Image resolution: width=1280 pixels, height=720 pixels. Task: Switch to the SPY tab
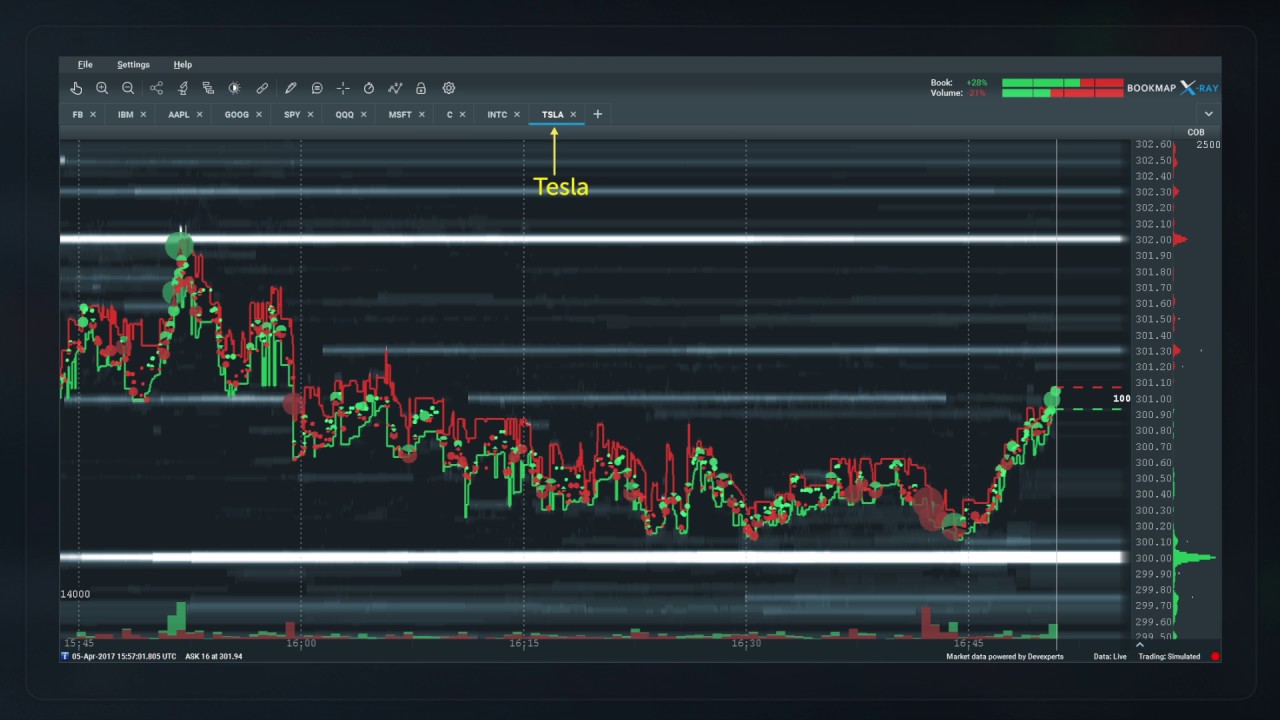coord(292,115)
